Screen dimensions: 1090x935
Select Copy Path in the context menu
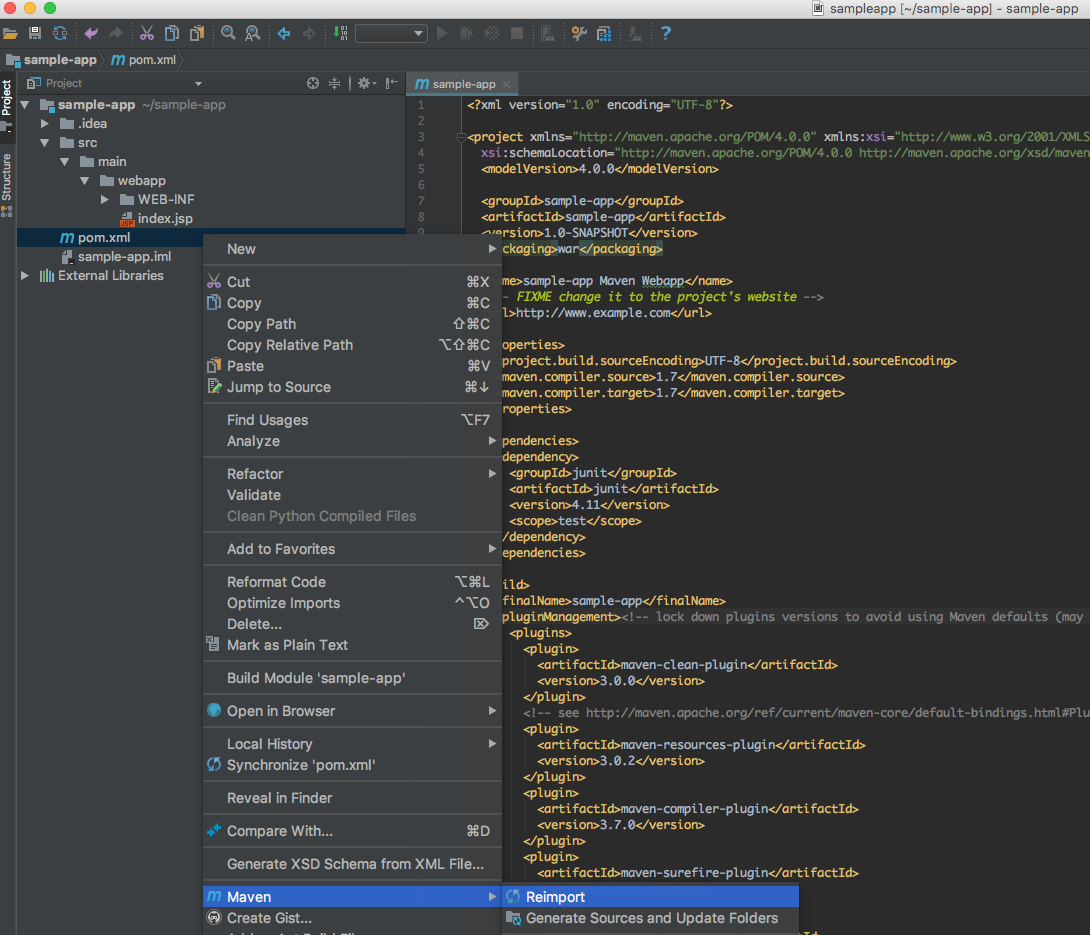coord(261,324)
